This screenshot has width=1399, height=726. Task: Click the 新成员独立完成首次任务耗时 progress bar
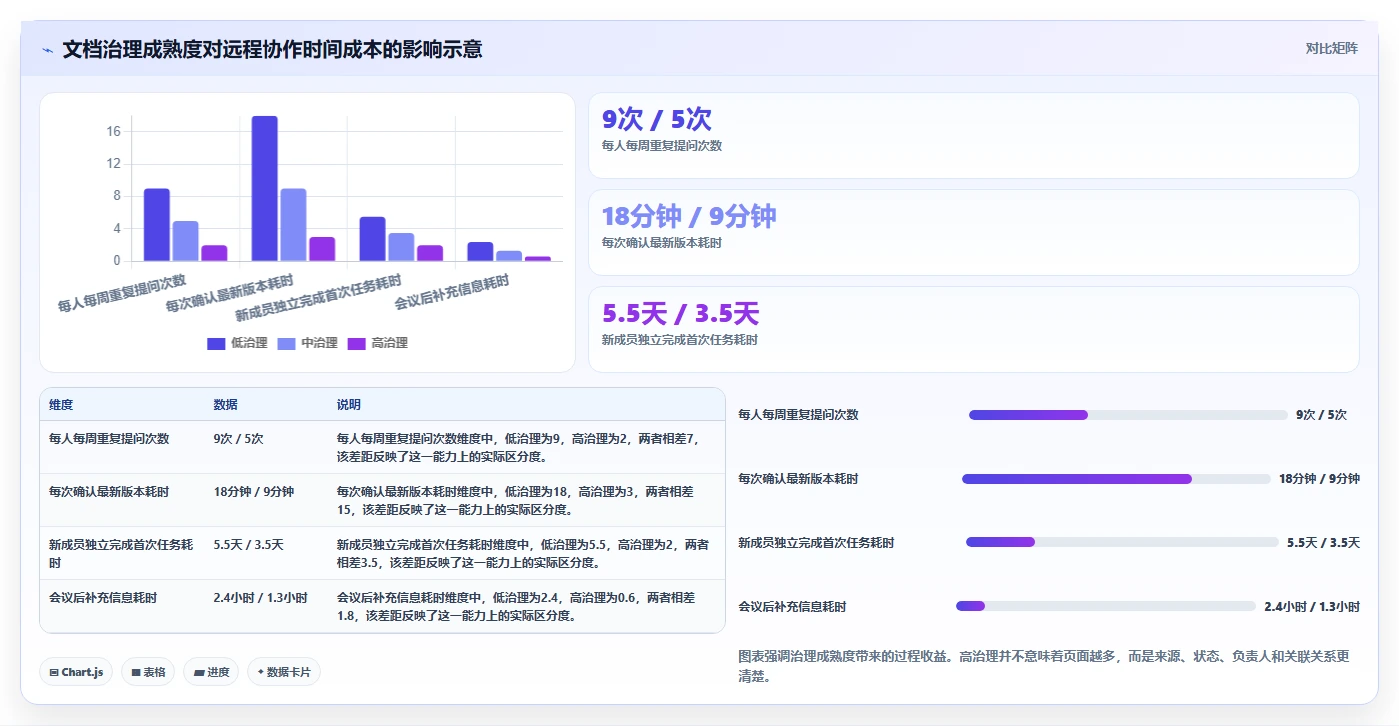click(1122, 542)
